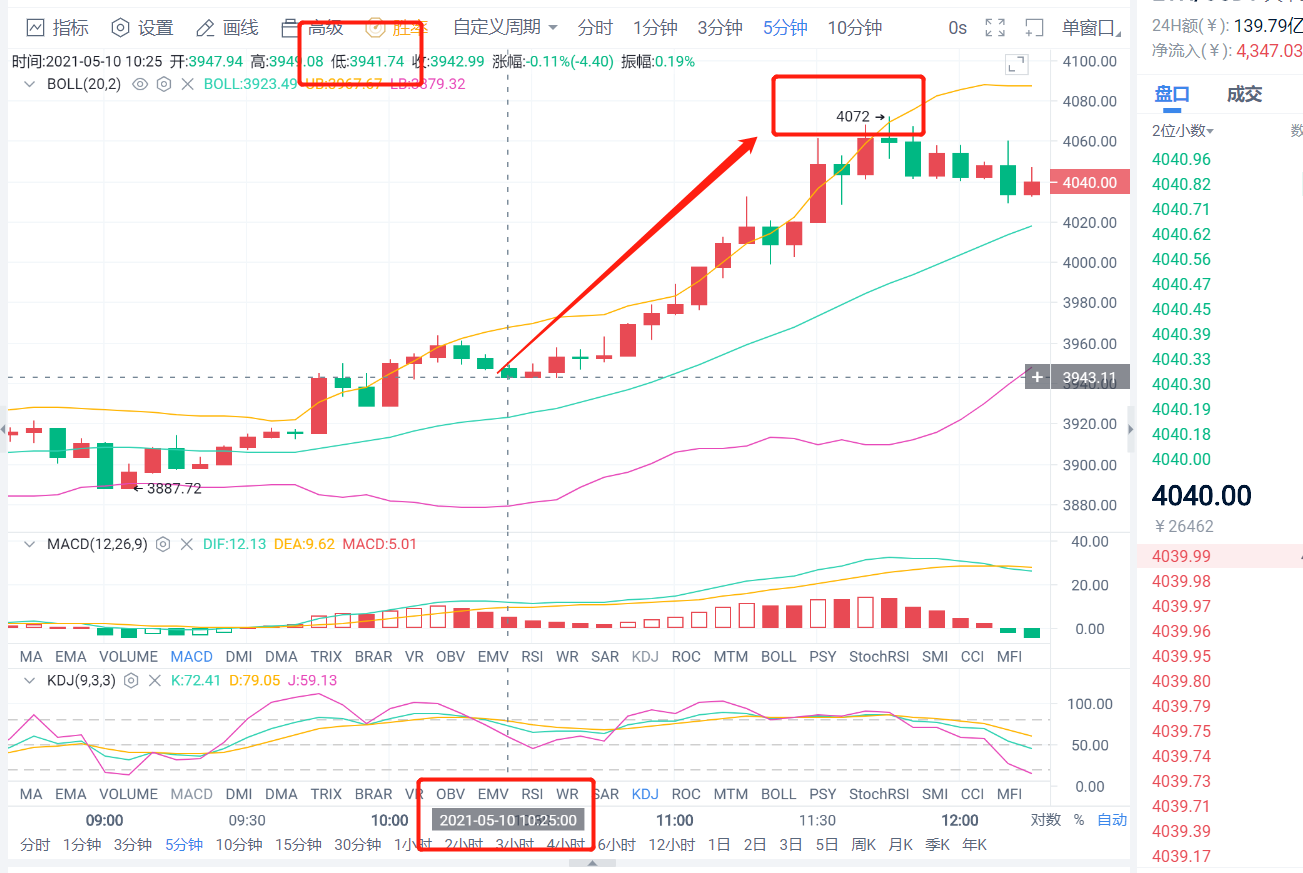Expand the 2位小数 decimal precision dropdown
The width and height of the screenshot is (1303, 873).
tap(1183, 131)
